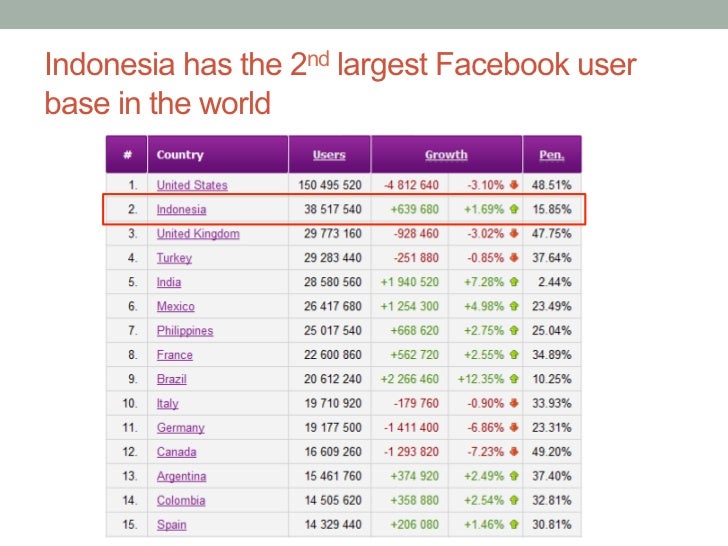This screenshot has width=728, height=546.
Task: Click the green up arrow in Argentina row
Action: click(514, 475)
